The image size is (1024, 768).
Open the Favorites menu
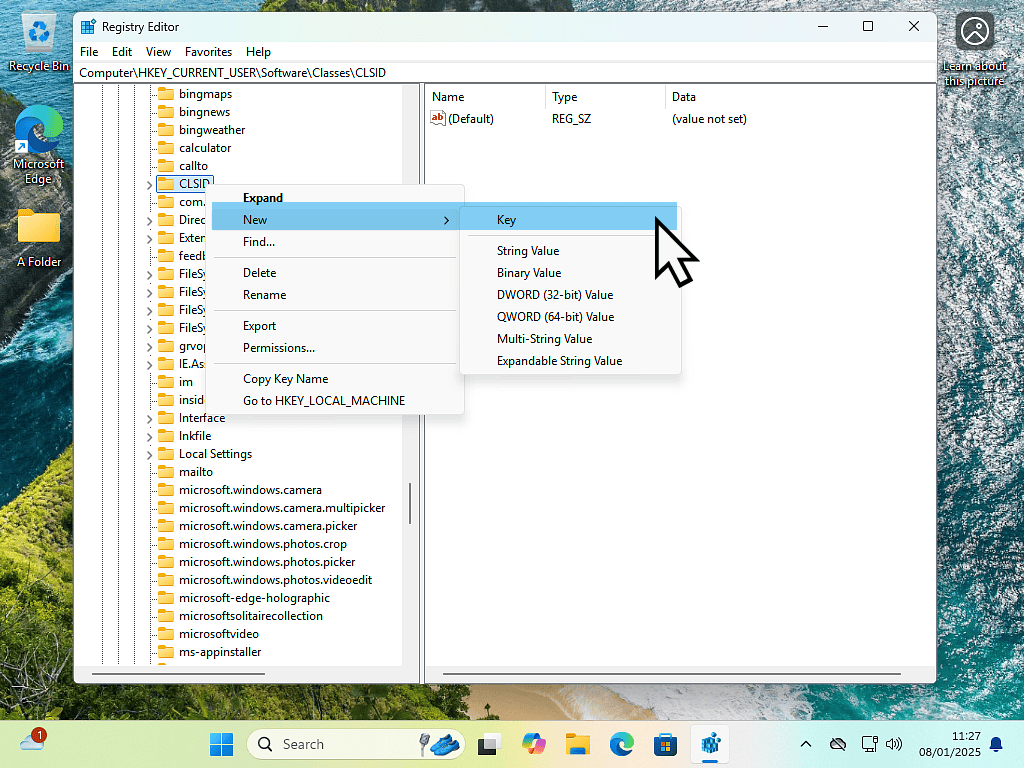pyautogui.click(x=208, y=52)
